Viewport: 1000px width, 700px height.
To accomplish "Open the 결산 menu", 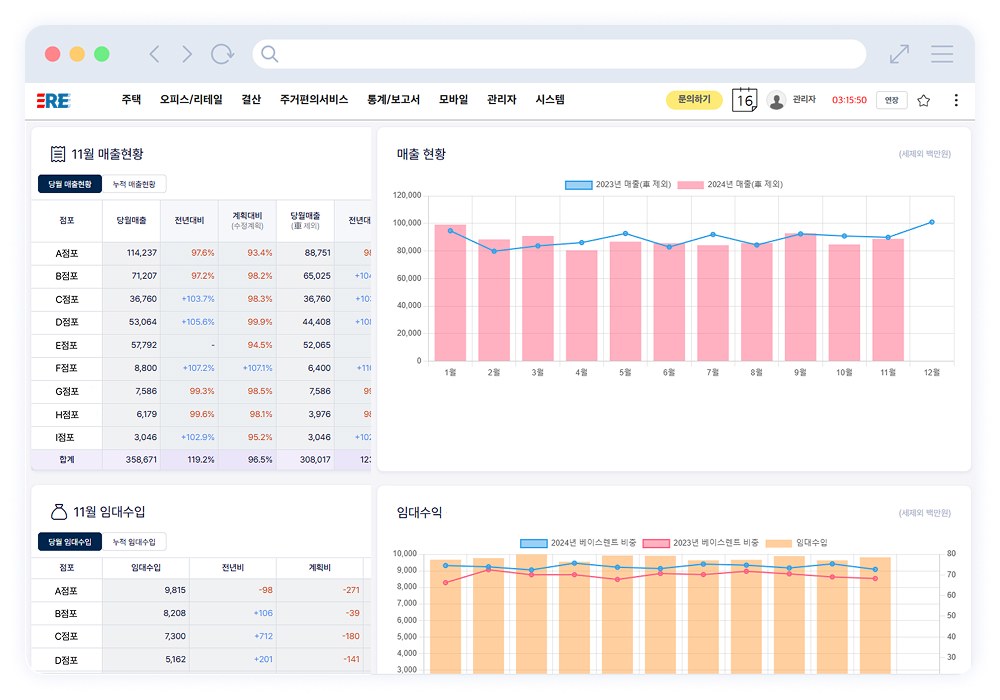I will [251, 99].
